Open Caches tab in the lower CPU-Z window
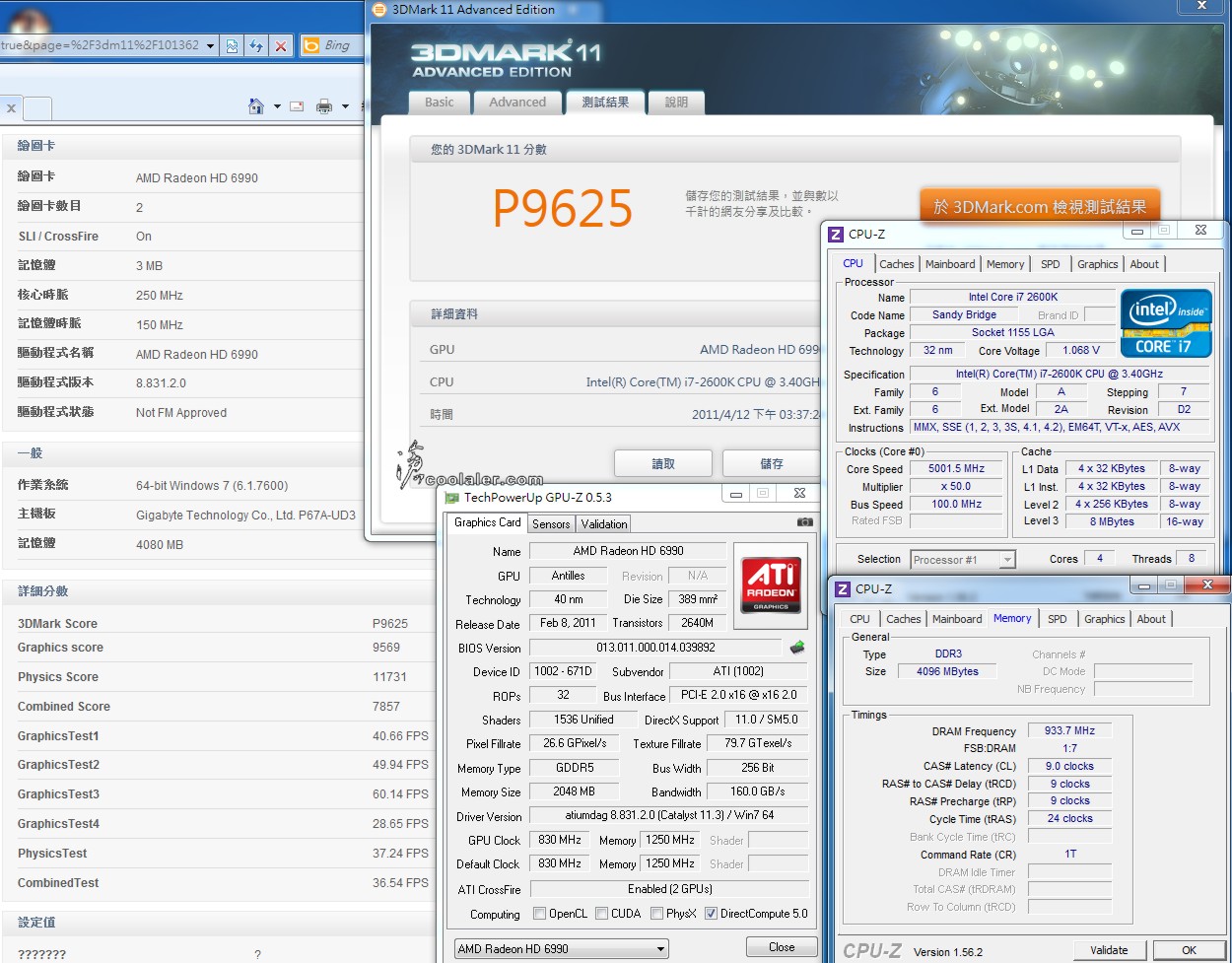The image size is (1232, 963). (x=904, y=619)
